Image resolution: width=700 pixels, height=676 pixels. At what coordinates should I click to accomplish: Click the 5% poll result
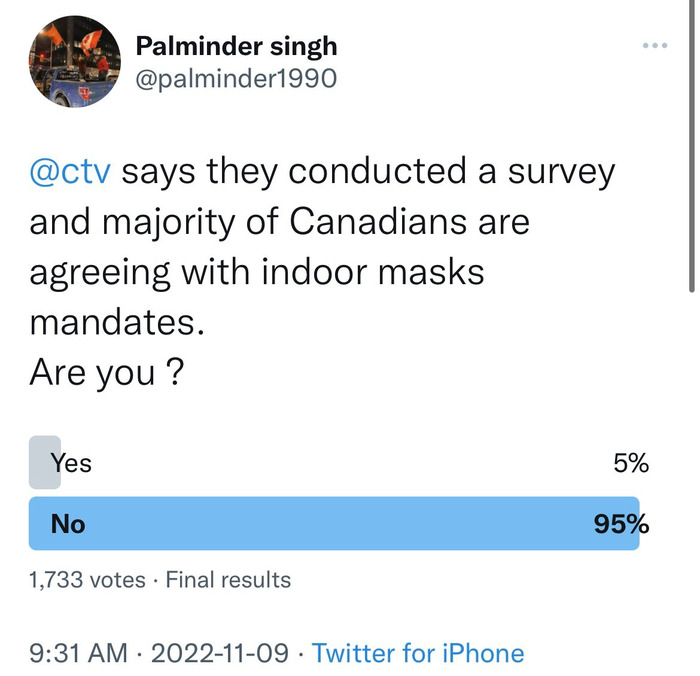pyautogui.click(x=630, y=463)
